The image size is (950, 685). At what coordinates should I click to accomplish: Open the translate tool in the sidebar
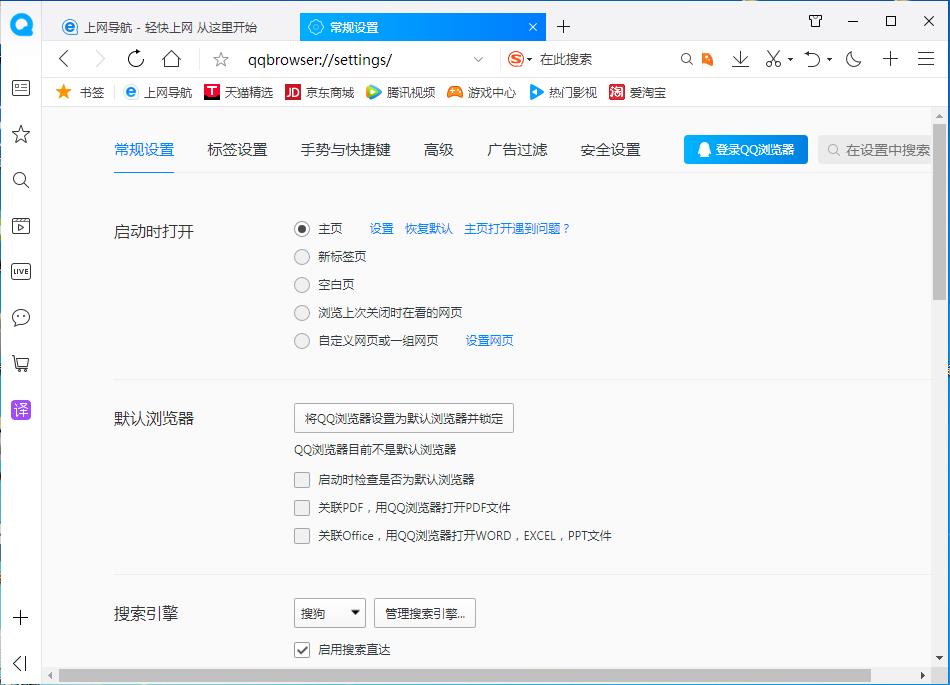(x=20, y=410)
